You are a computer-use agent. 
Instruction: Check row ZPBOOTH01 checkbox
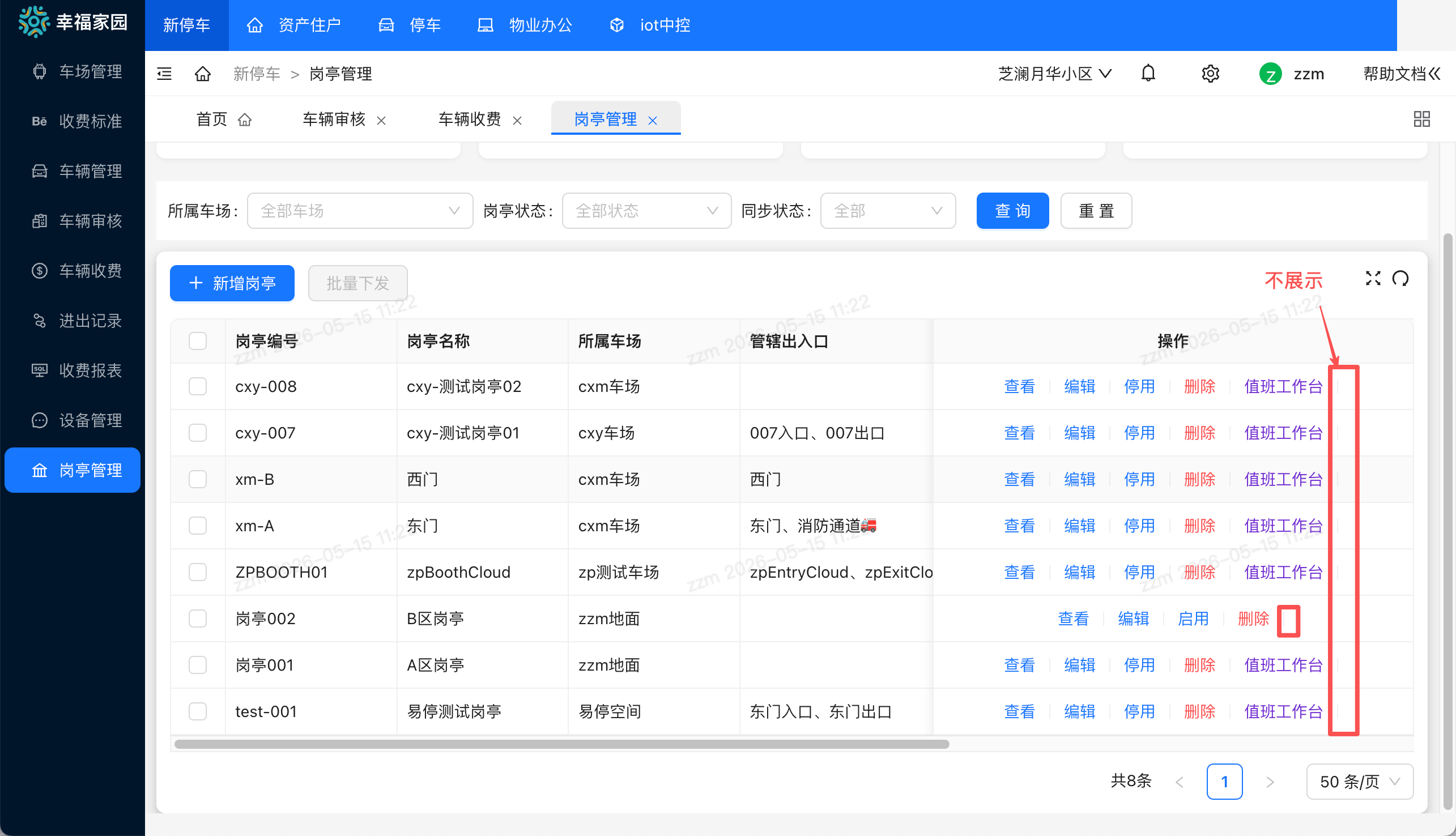coord(198,573)
